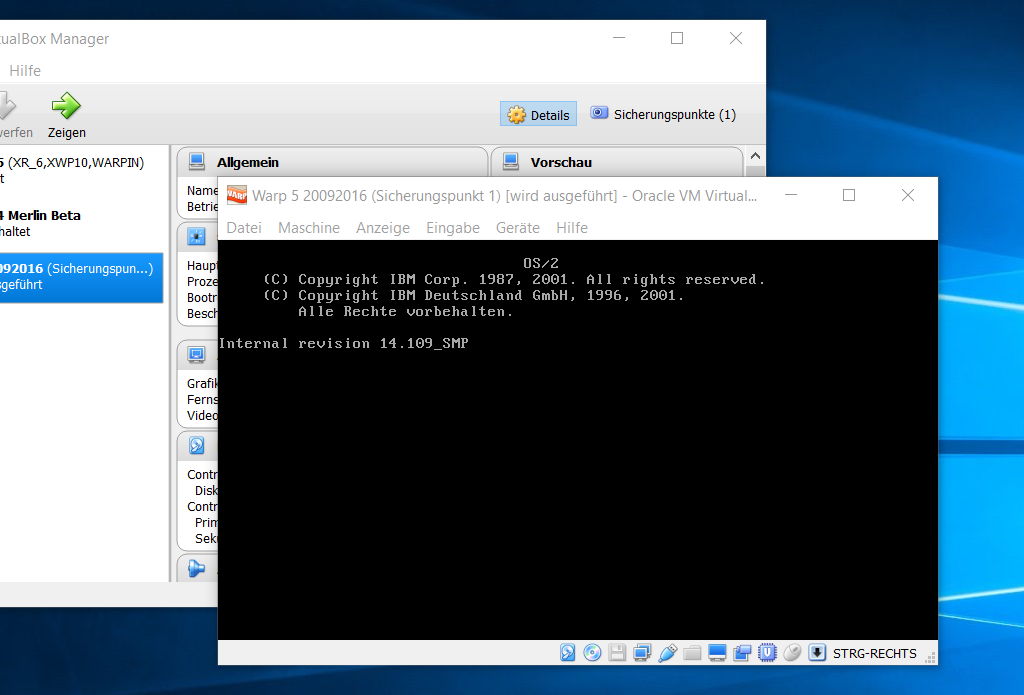The width and height of the screenshot is (1024, 695).
Task: Click the Vorschau section header
Action: (617, 161)
